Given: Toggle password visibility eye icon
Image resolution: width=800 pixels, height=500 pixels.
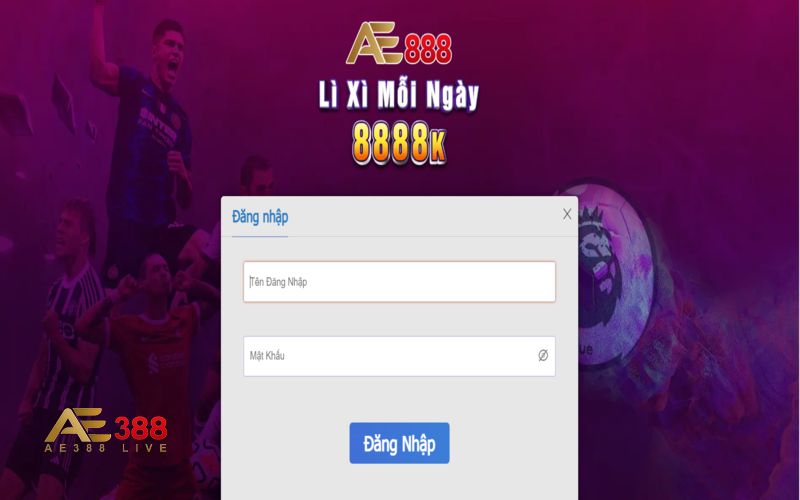Looking at the screenshot, I should click(543, 356).
